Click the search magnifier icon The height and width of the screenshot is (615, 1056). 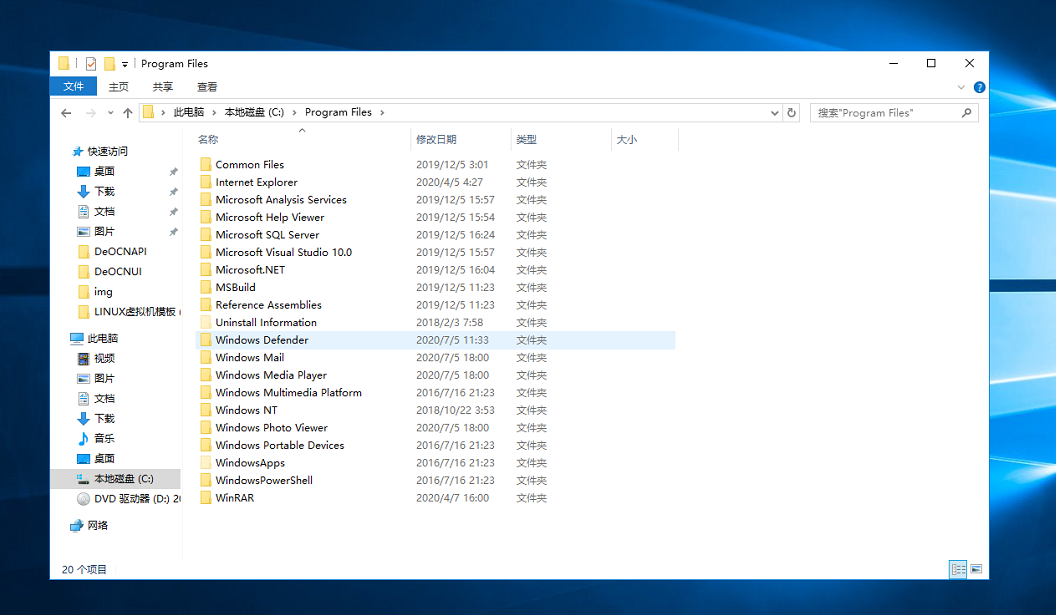(966, 113)
